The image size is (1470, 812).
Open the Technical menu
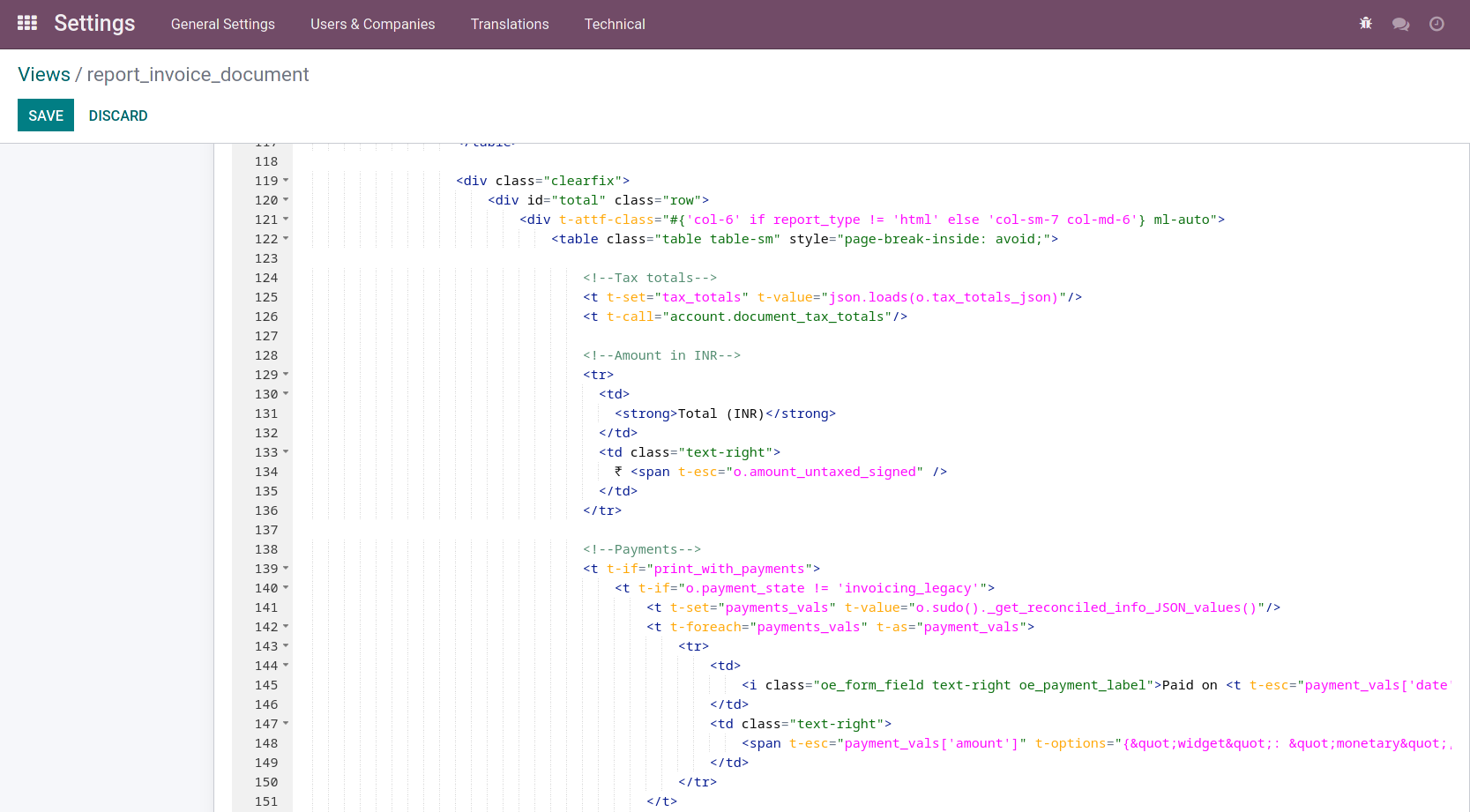615,24
